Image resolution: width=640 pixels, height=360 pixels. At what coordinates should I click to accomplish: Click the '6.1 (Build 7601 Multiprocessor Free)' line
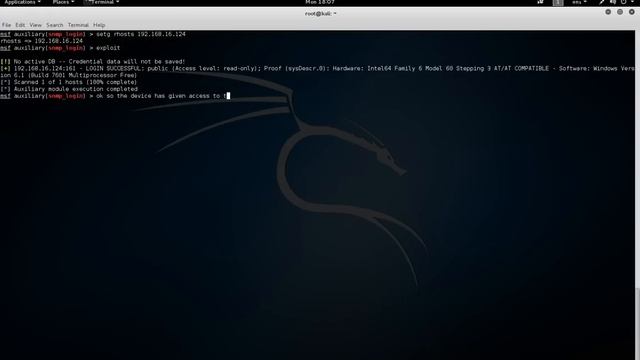tap(69, 76)
